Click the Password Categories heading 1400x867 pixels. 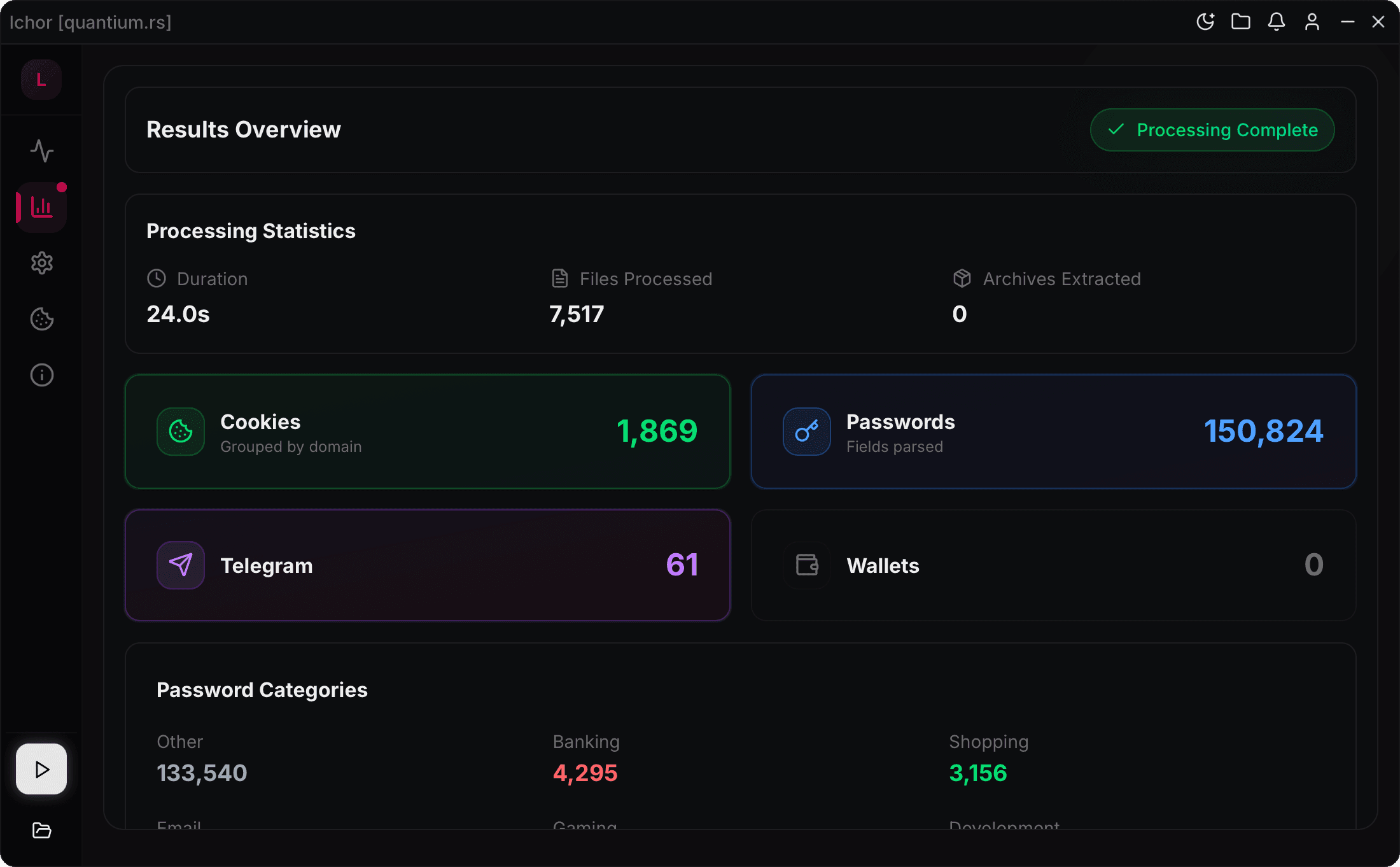point(262,689)
